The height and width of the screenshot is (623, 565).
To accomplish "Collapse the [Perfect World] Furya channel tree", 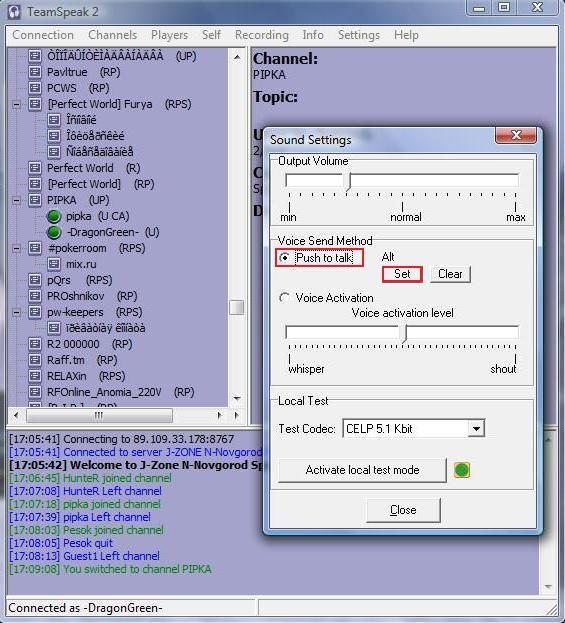I will pyautogui.click(x=16, y=104).
